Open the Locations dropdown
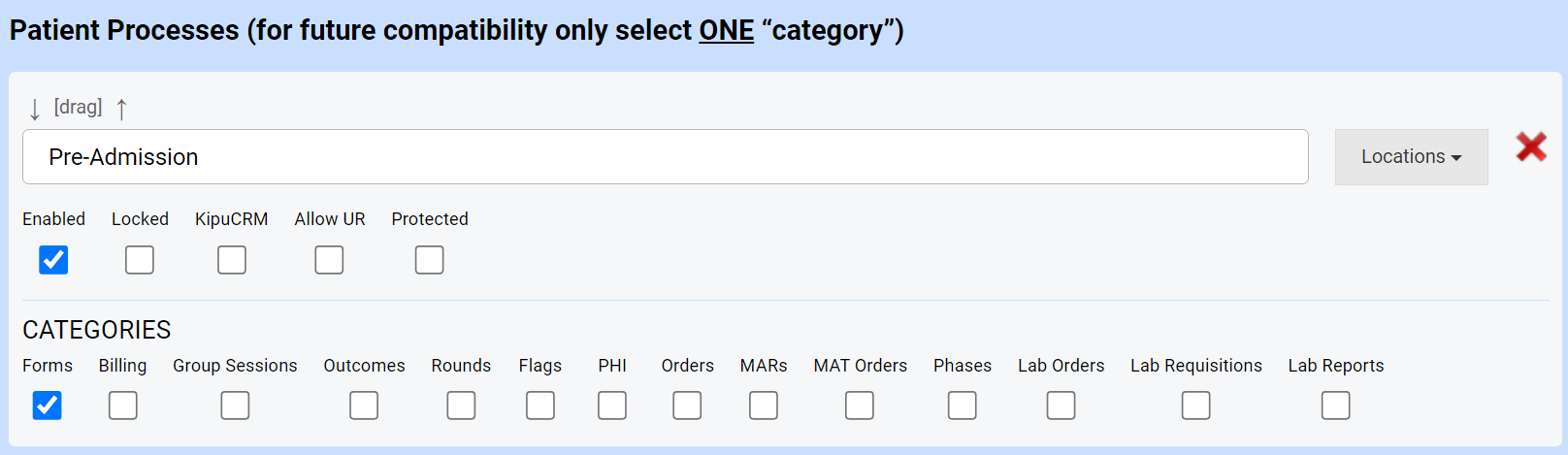The image size is (1568, 455). pos(1411,157)
